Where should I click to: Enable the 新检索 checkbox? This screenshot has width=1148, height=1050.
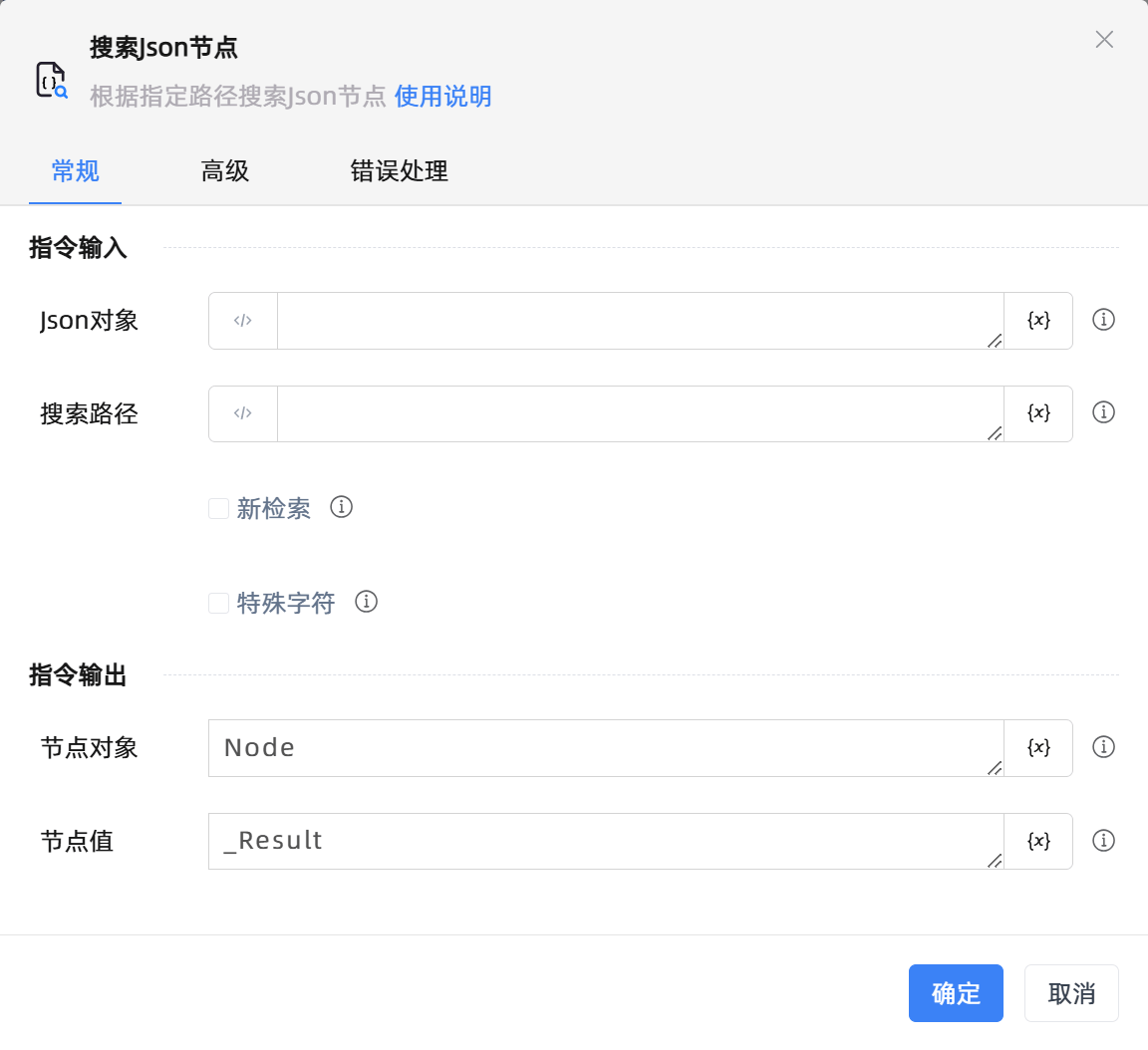218,508
